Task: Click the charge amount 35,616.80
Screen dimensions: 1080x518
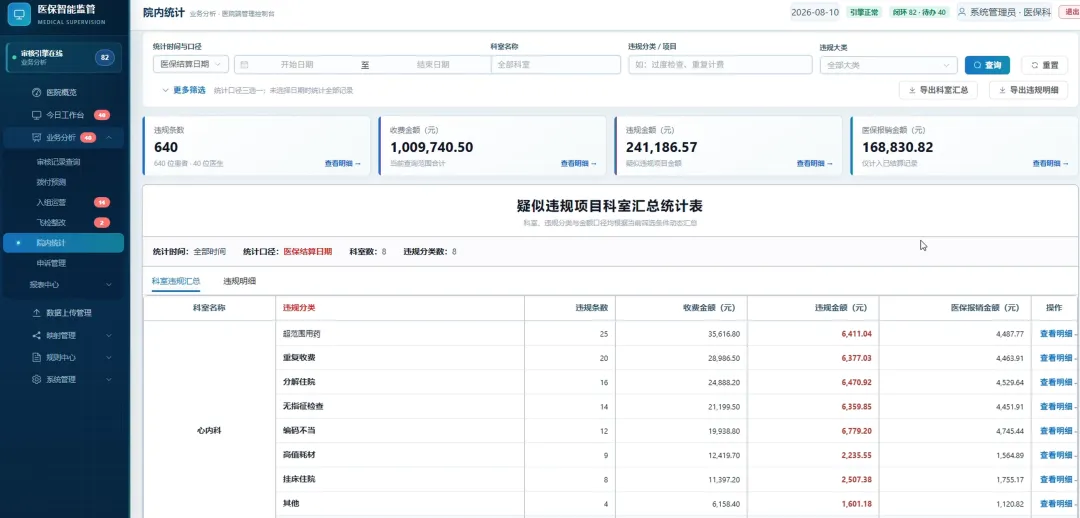Action: click(724, 334)
